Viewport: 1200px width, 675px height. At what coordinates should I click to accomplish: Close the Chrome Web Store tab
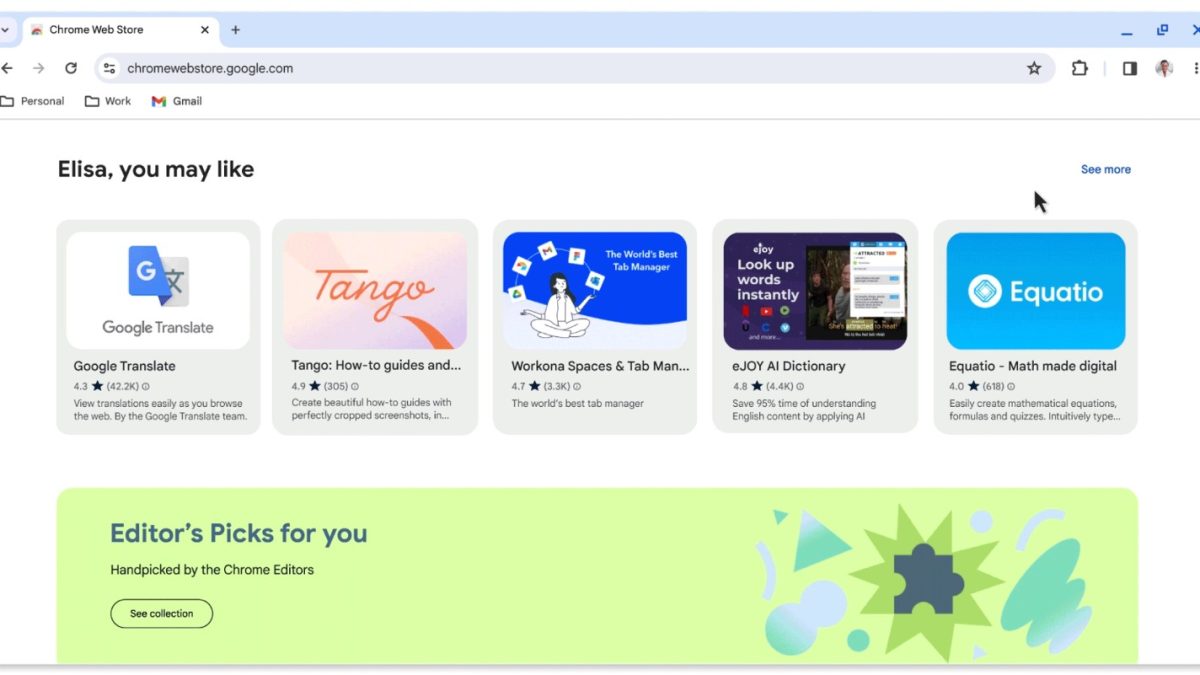point(205,30)
